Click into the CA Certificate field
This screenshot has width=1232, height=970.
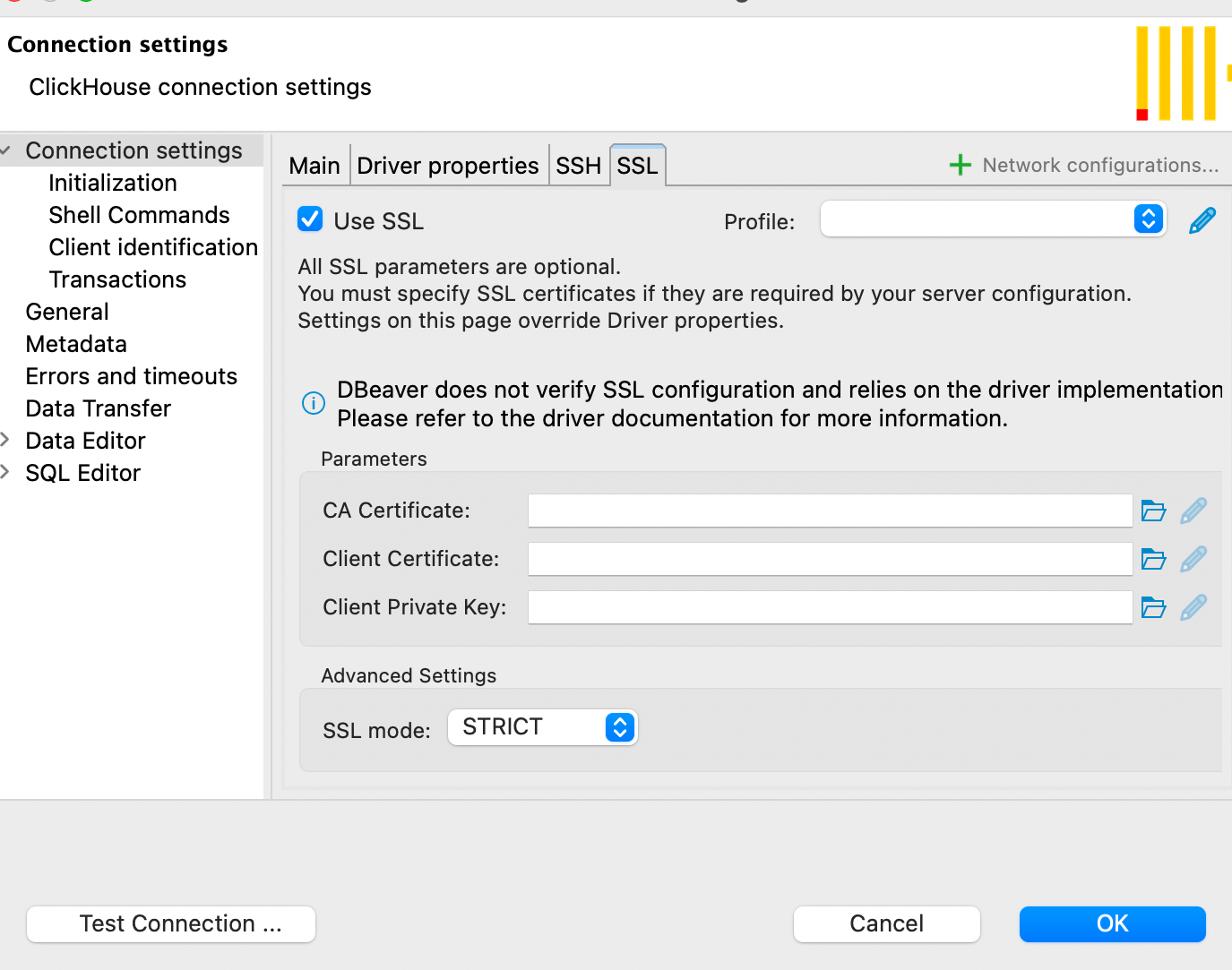(830, 511)
